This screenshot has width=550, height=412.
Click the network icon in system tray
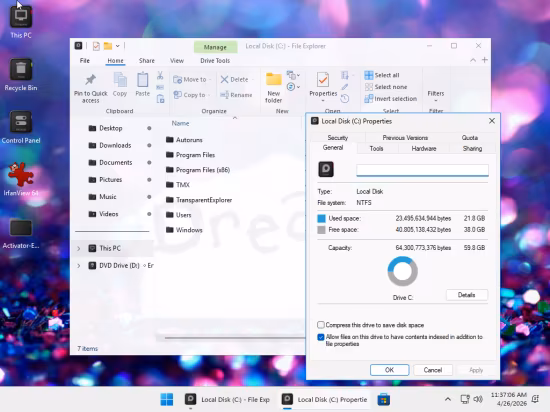(x=465, y=399)
